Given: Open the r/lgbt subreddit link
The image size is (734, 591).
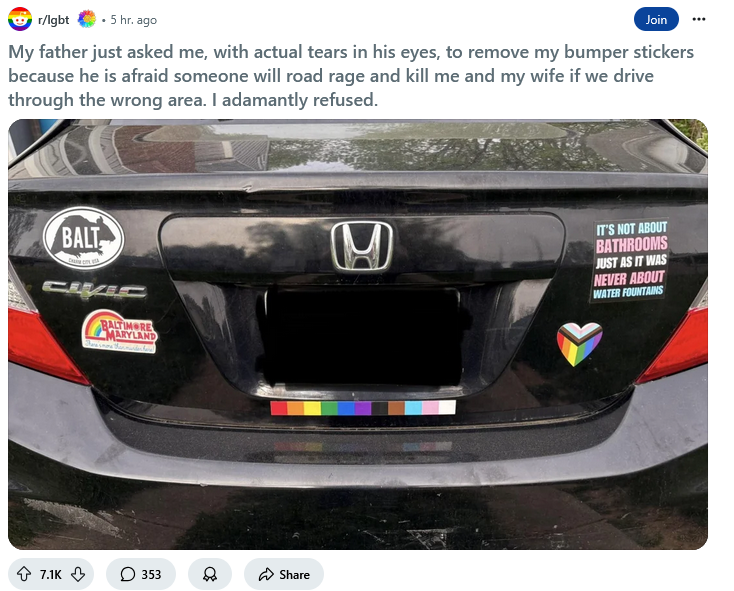Looking at the screenshot, I should pyautogui.click(x=53, y=20).
